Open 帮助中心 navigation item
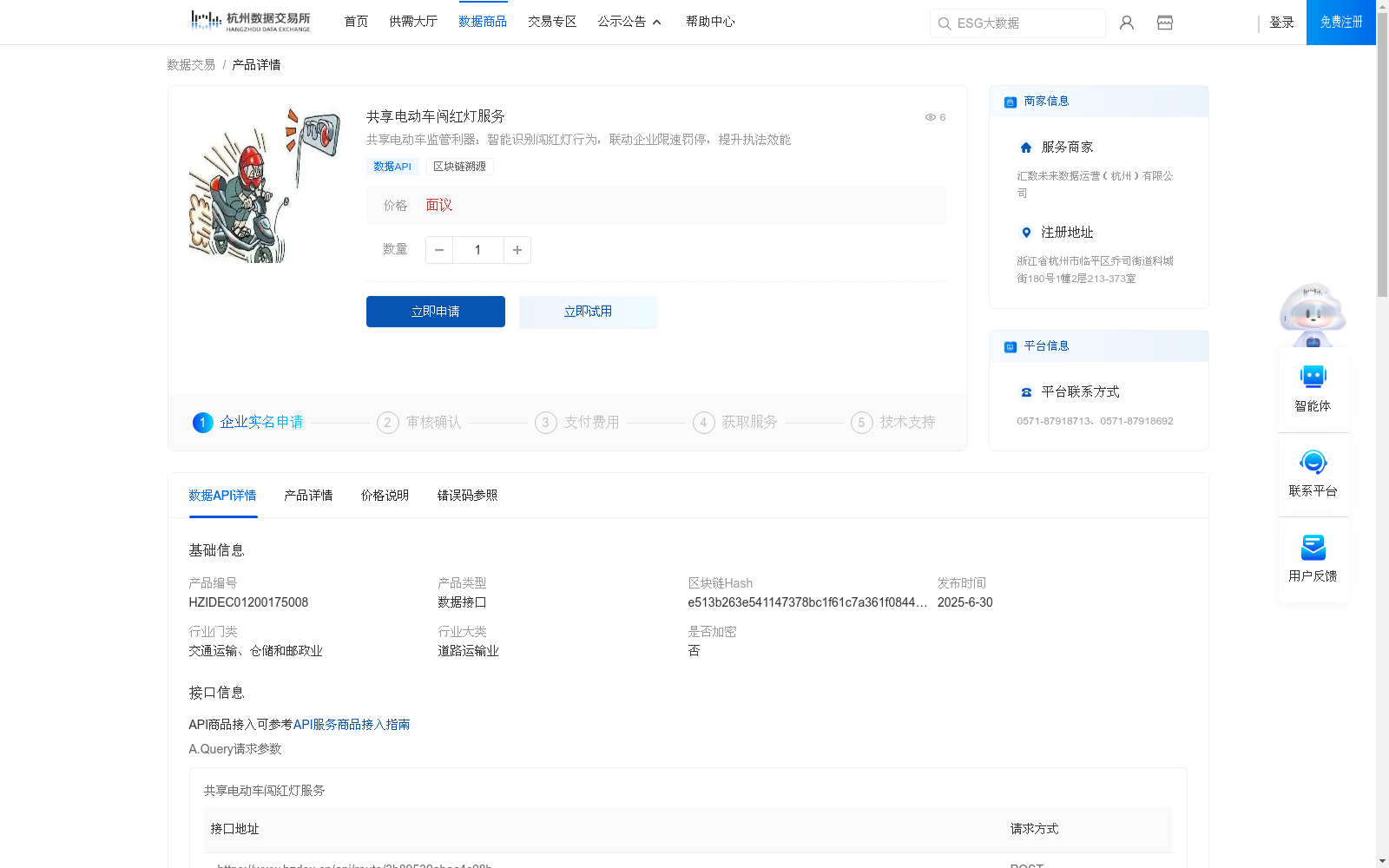This screenshot has width=1389, height=868. click(x=710, y=22)
